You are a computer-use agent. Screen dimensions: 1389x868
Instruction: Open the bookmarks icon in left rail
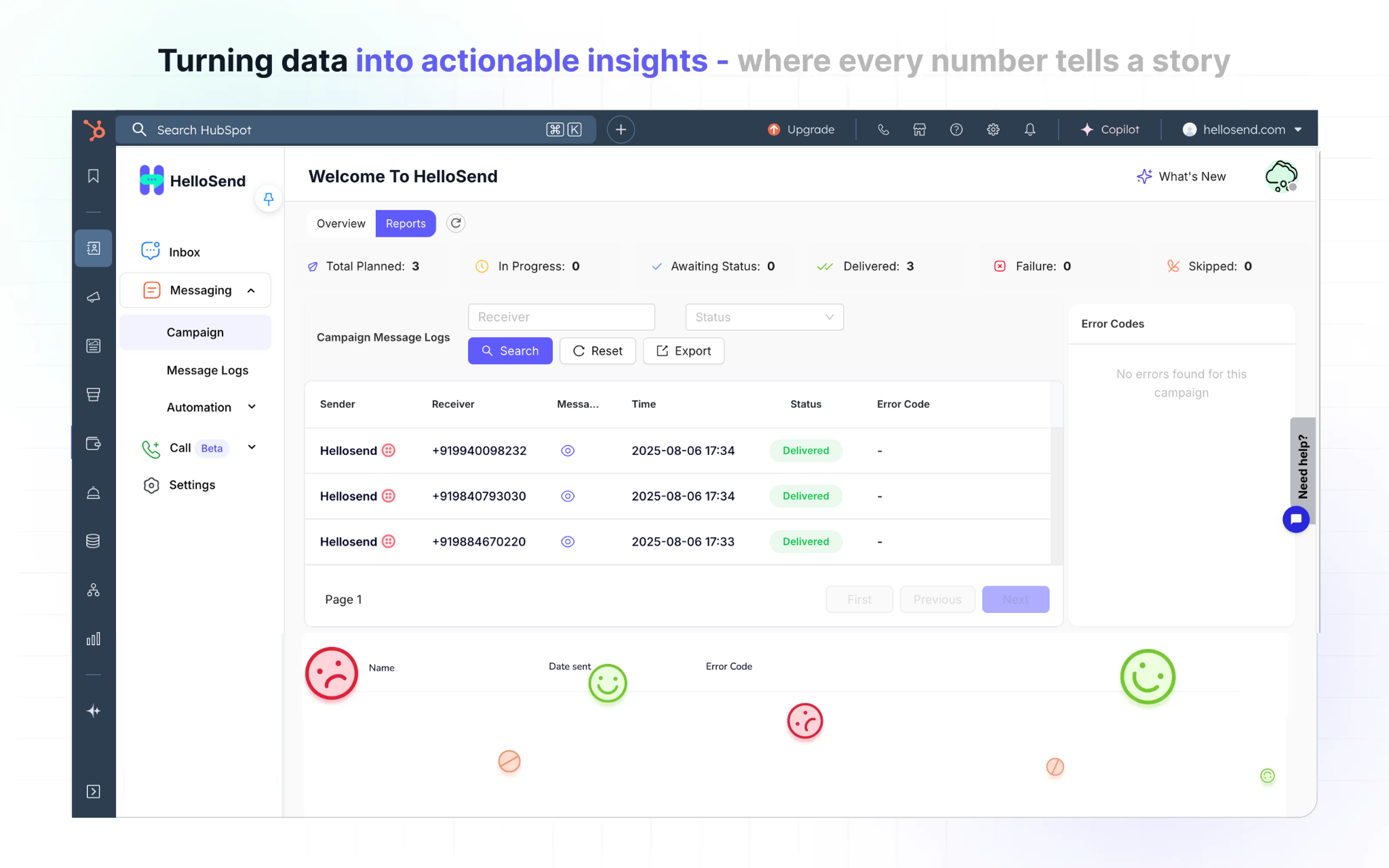[94, 176]
